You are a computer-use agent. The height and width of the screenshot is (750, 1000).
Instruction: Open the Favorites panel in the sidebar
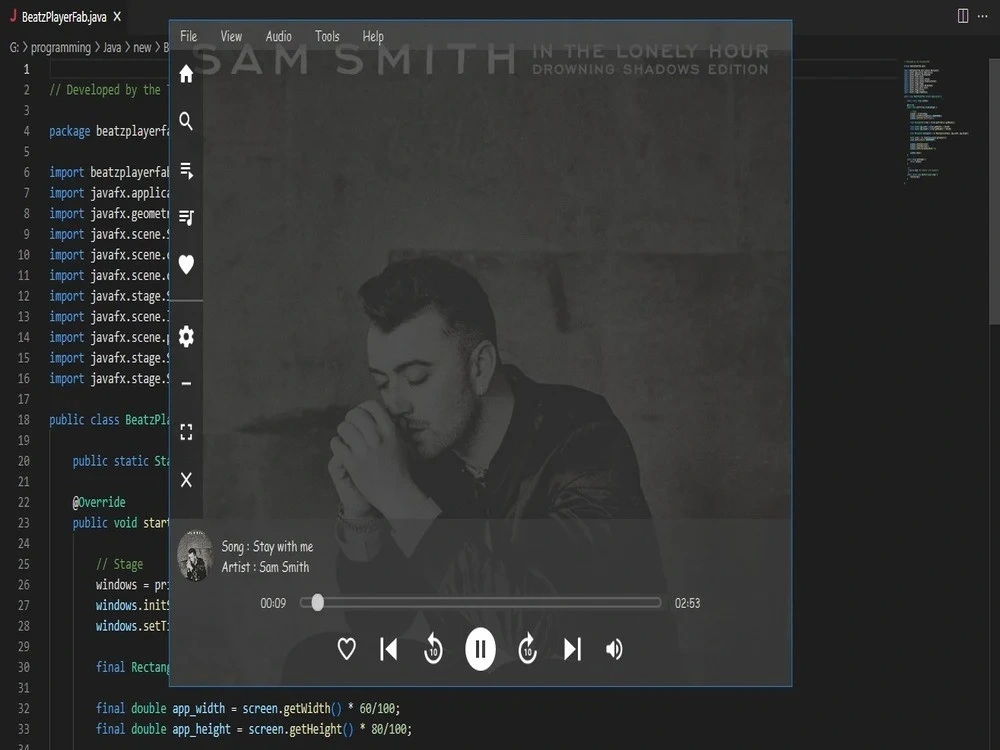tap(186, 264)
